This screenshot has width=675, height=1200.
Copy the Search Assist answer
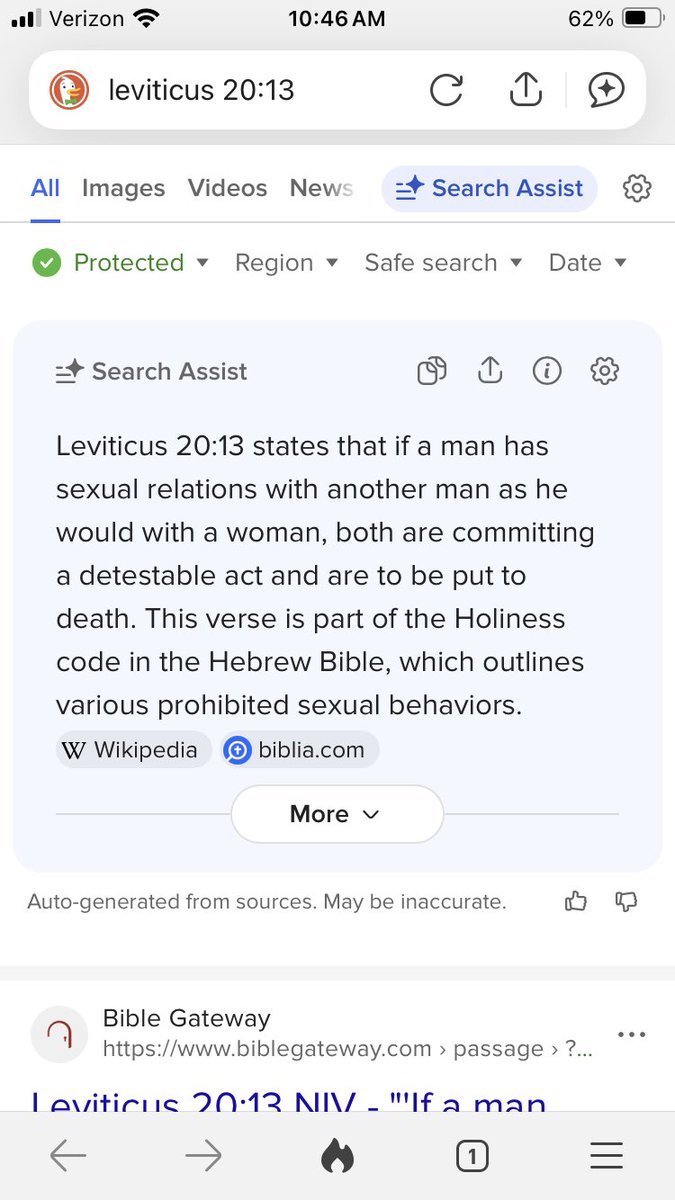pyautogui.click(x=431, y=371)
